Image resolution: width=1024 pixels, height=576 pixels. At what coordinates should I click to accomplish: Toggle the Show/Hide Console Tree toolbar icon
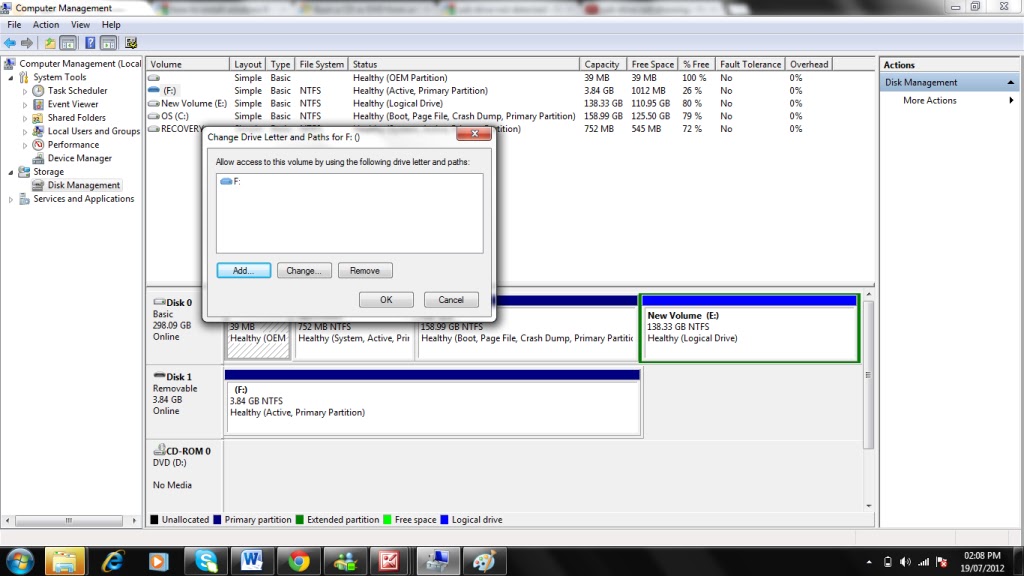point(66,43)
